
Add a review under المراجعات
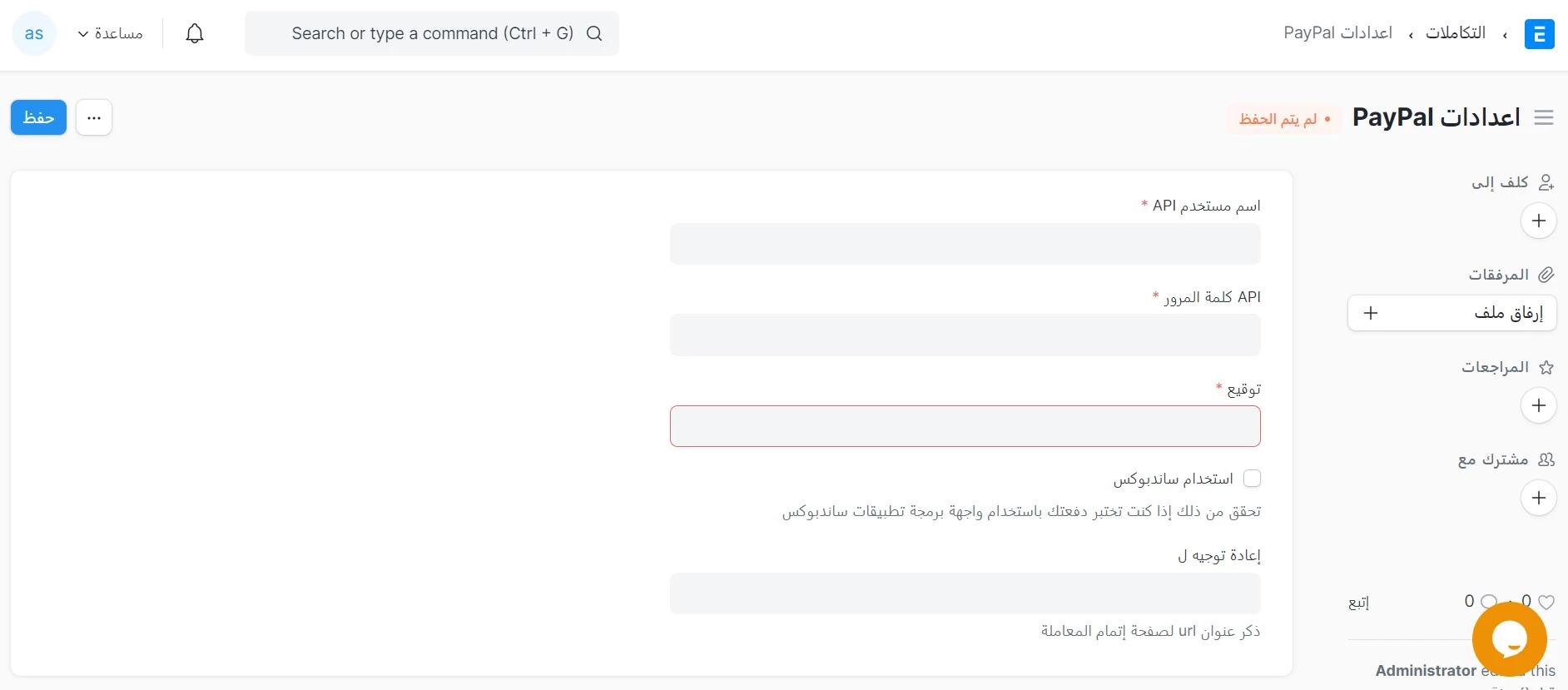(1538, 405)
